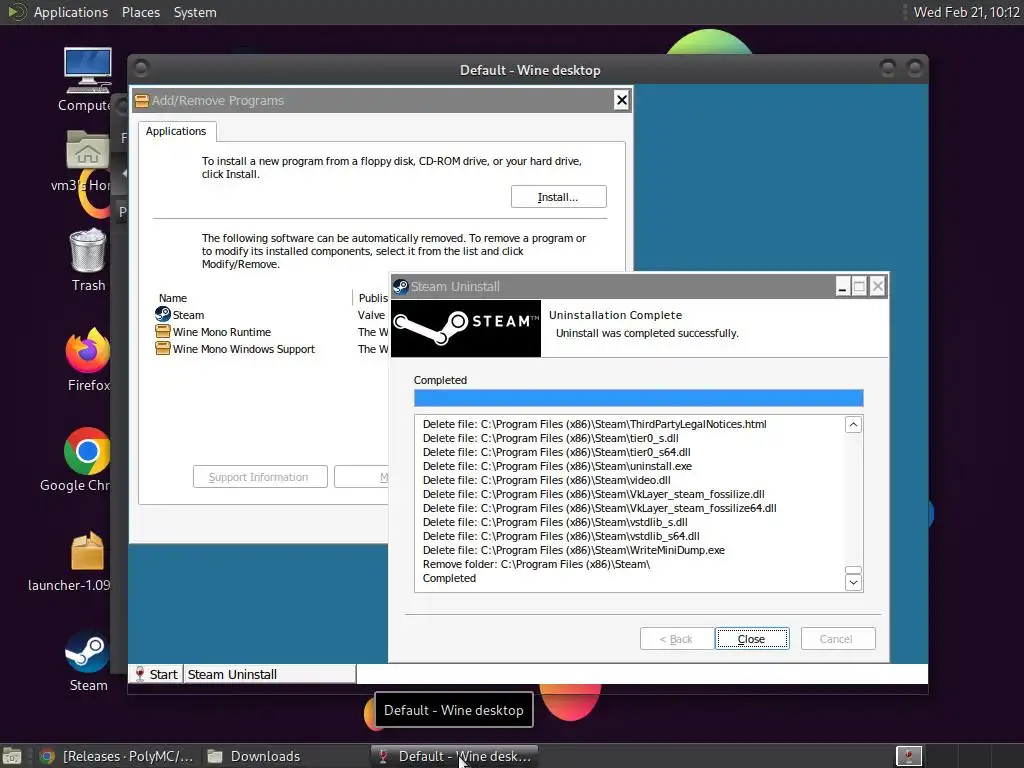Switch to Default Wine desktop taskbar entry
Image resolution: width=1024 pixels, height=768 pixels.
[455, 756]
